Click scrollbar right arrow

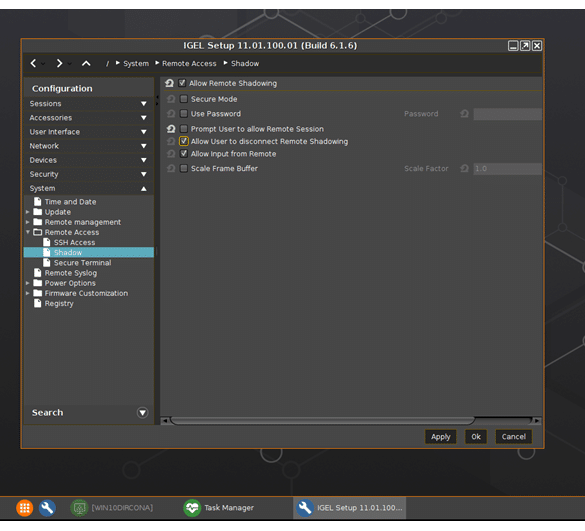click(537, 421)
